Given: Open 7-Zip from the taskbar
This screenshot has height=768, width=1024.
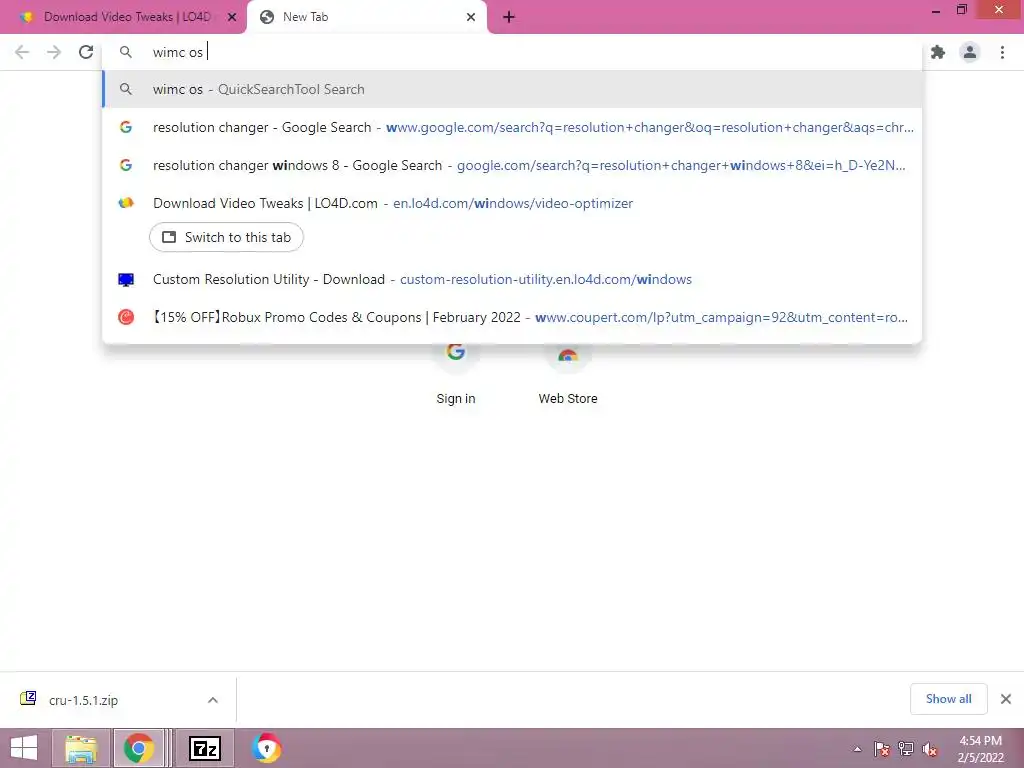Looking at the screenshot, I should (204, 748).
